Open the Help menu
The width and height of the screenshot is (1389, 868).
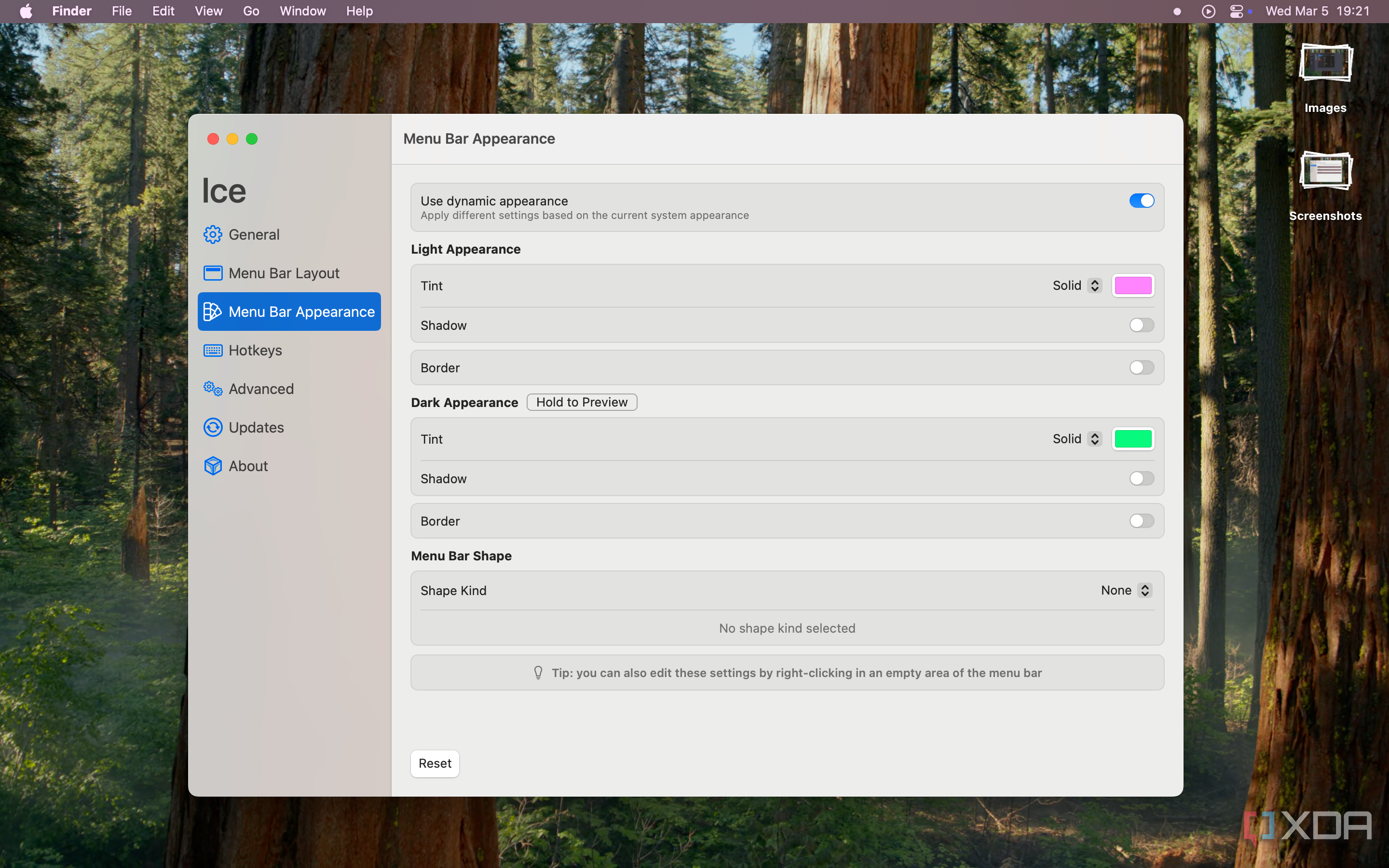[x=359, y=11]
